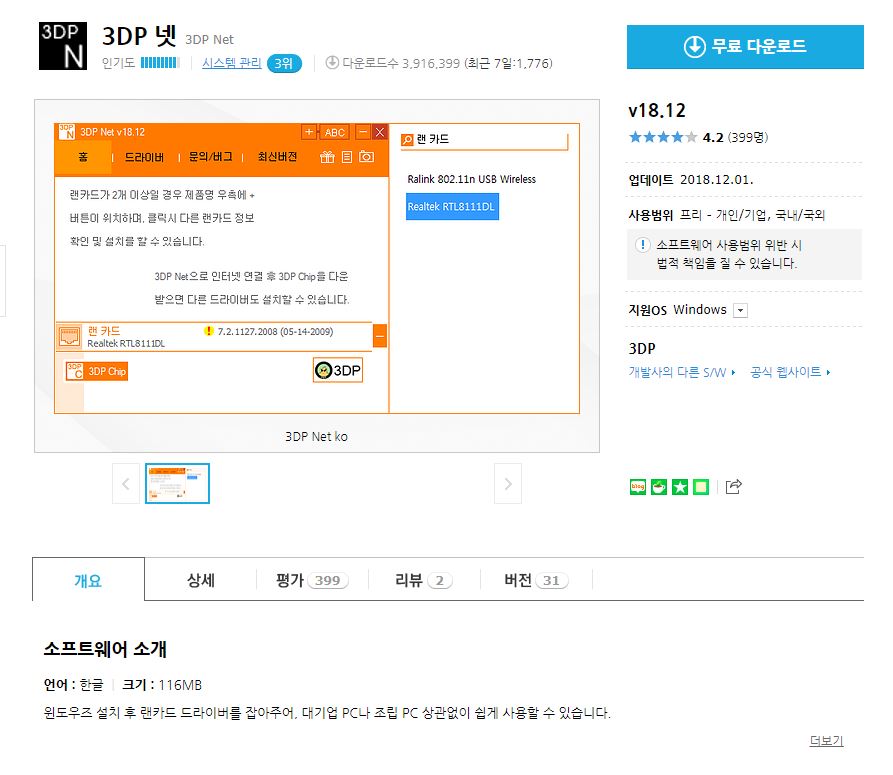Switch to the 상세 tab
This screenshot has width=893, height=775.
click(x=200, y=580)
